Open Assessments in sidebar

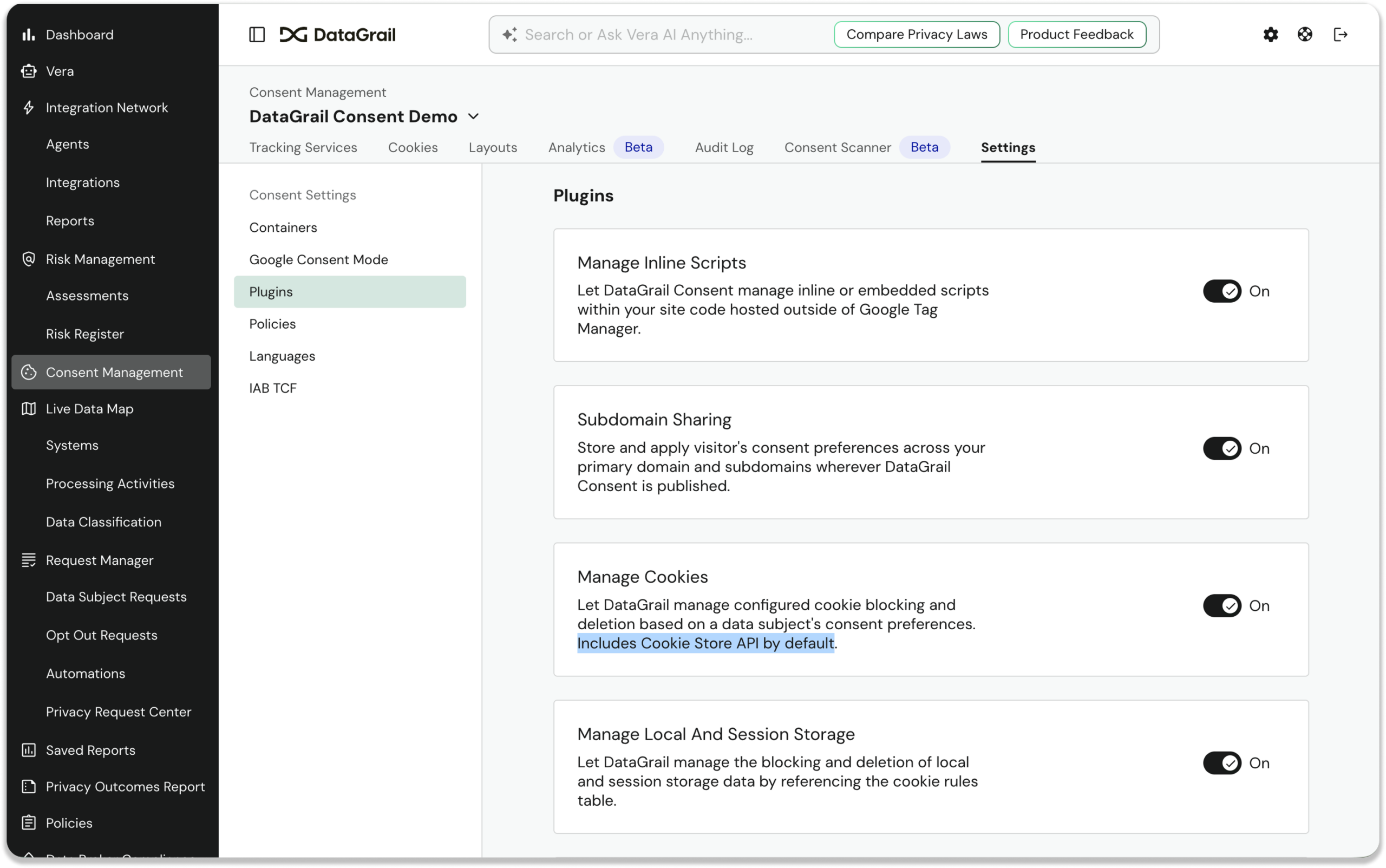(x=87, y=296)
